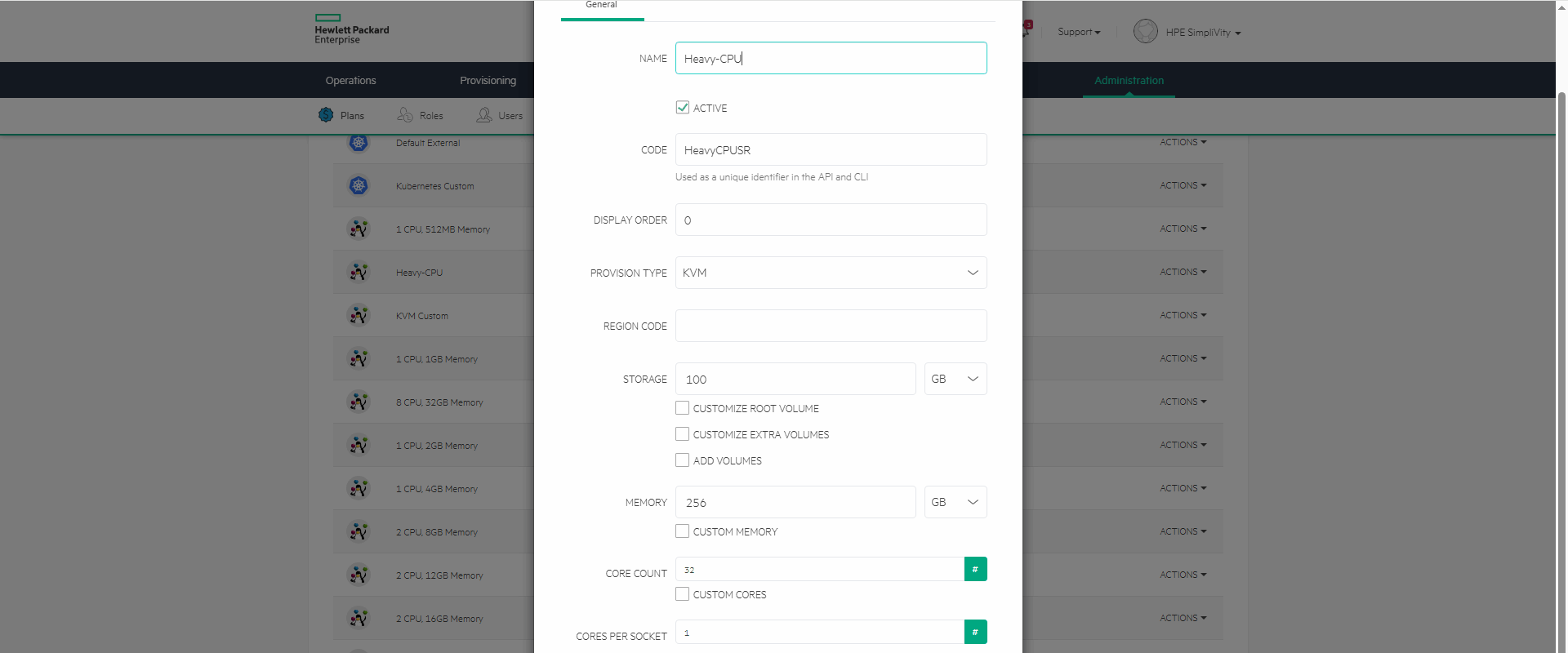The image size is (1568, 653).
Task: Click the HPE SimpliVity user avatar
Action: [1145, 32]
